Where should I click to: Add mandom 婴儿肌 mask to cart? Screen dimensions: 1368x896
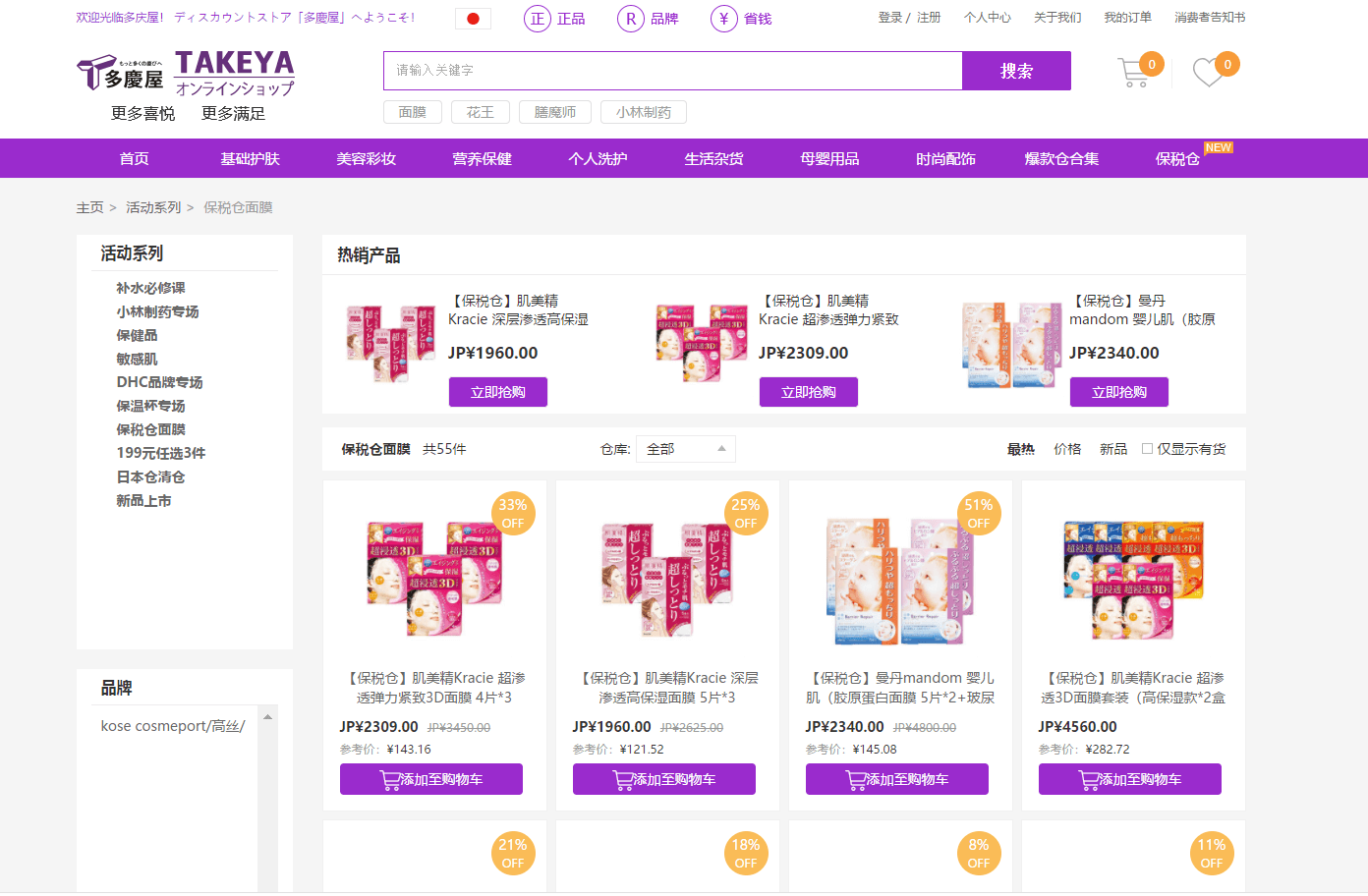(897, 779)
